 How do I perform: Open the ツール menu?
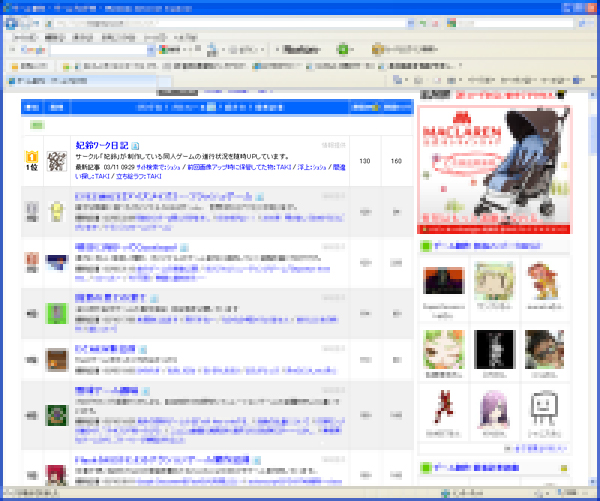(x=155, y=37)
